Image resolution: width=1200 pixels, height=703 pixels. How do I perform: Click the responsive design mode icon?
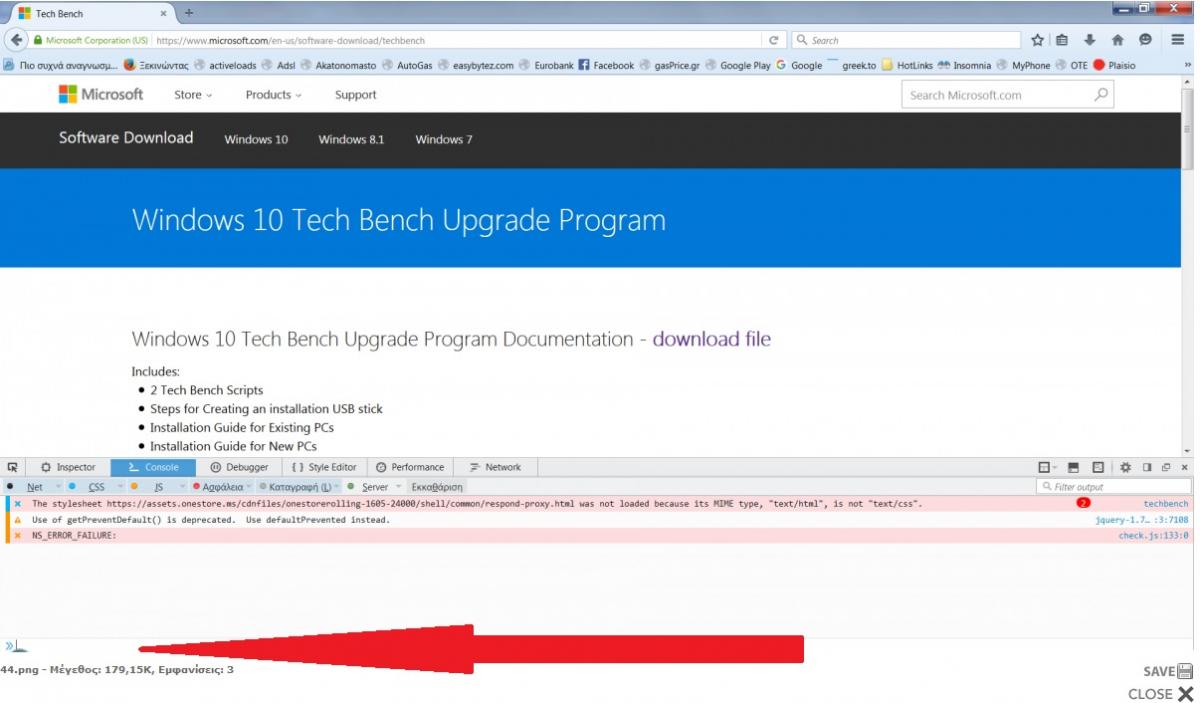point(1097,467)
